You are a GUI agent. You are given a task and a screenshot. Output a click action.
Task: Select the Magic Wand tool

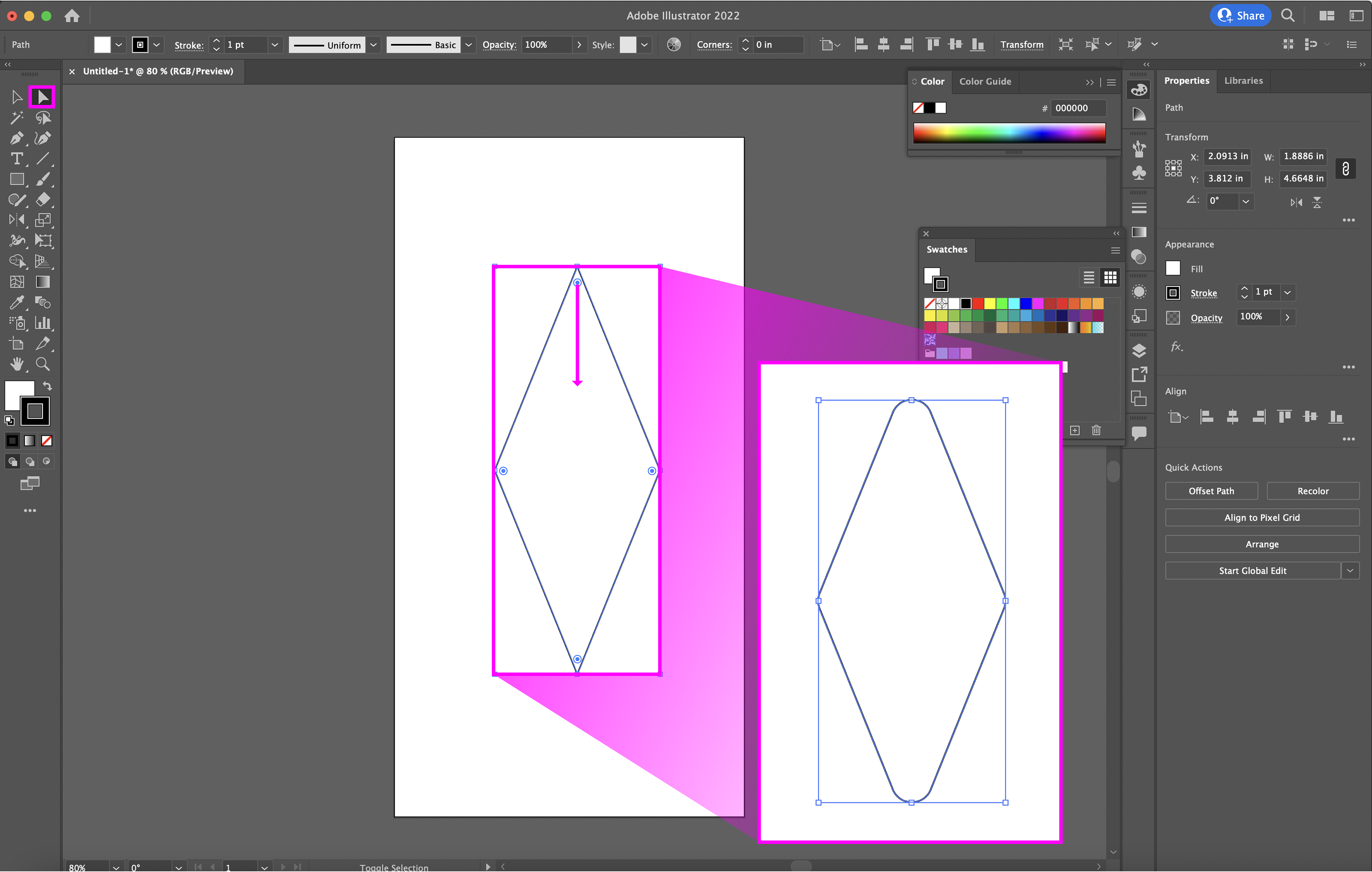pos(16,118)
